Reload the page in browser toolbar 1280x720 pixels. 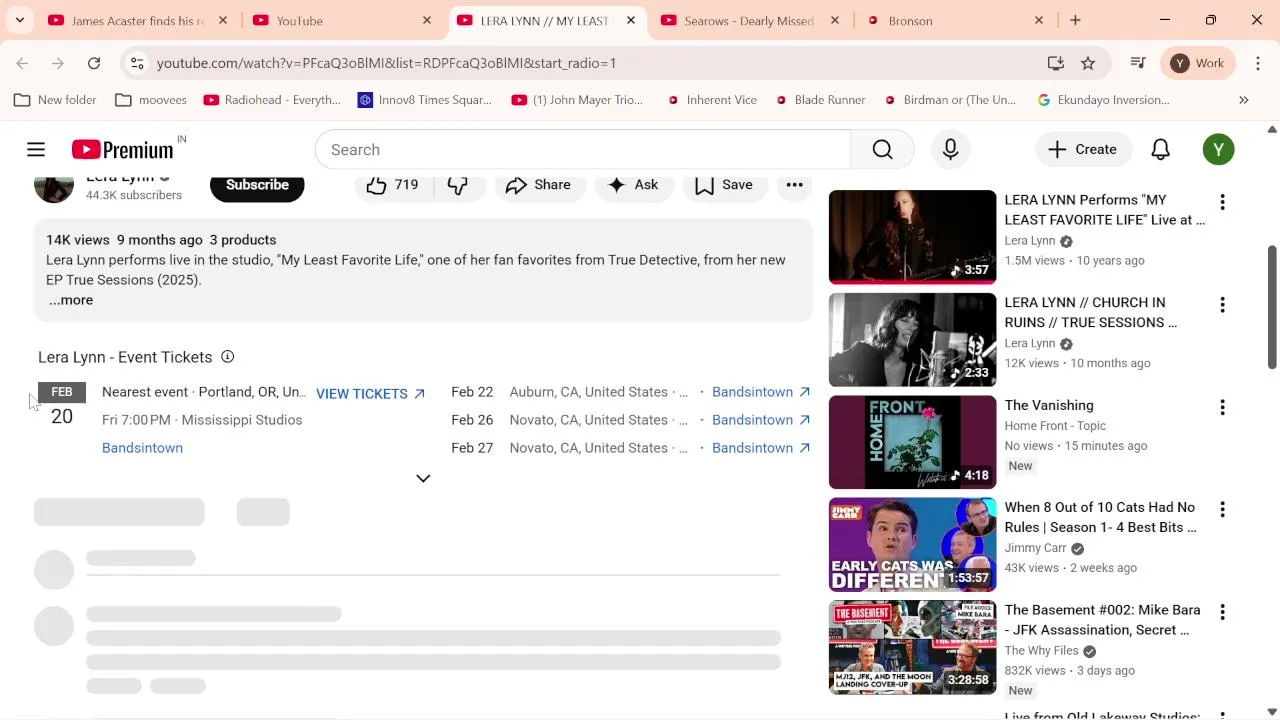pyautogui.click(x=94, y=63)
